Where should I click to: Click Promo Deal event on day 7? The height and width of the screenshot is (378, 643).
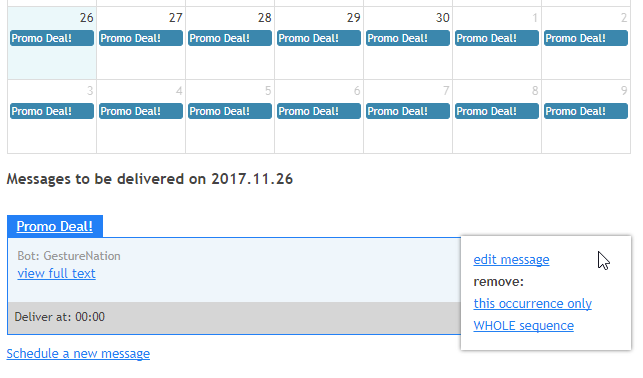(x=408, y=111)
